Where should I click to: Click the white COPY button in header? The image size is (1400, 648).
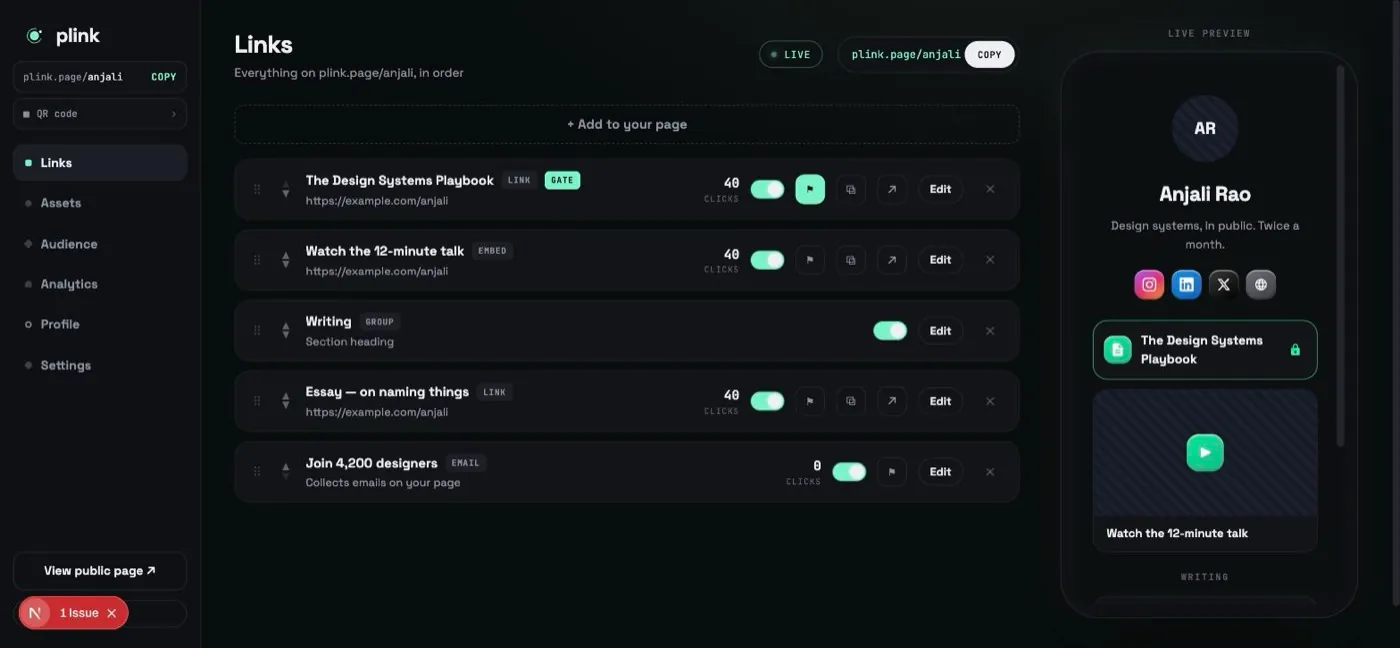click(x=989, y=55)
